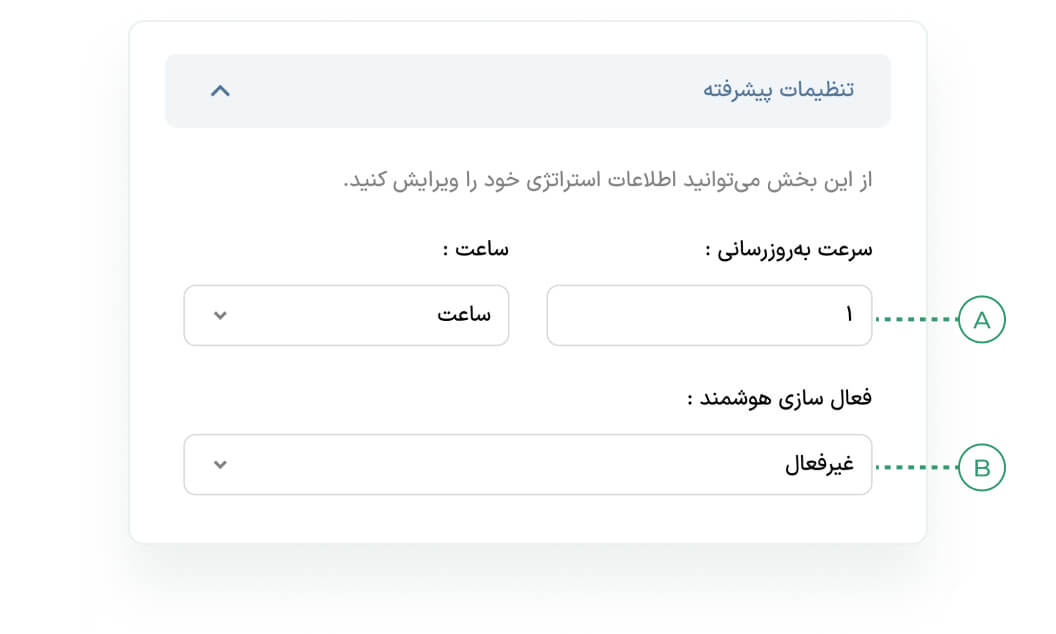Click the selected غیرفعال value text
The height and width of the screenshot is (634, 1056).
click(819, 465)
